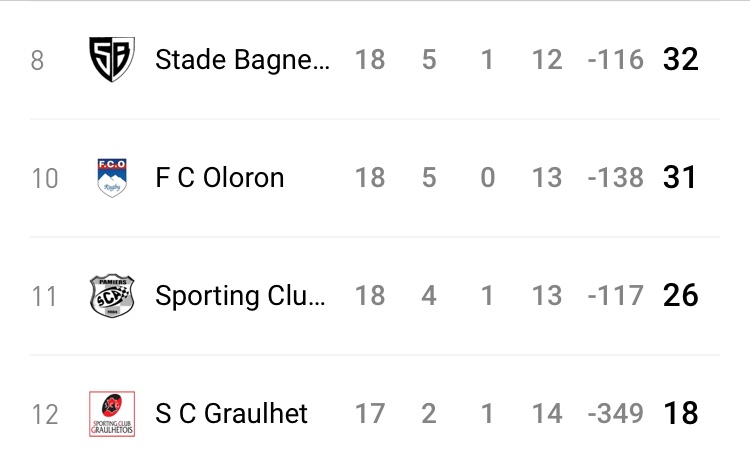
Task: Select the Sporting Clu... team name
Action: (x=240, y=296)
